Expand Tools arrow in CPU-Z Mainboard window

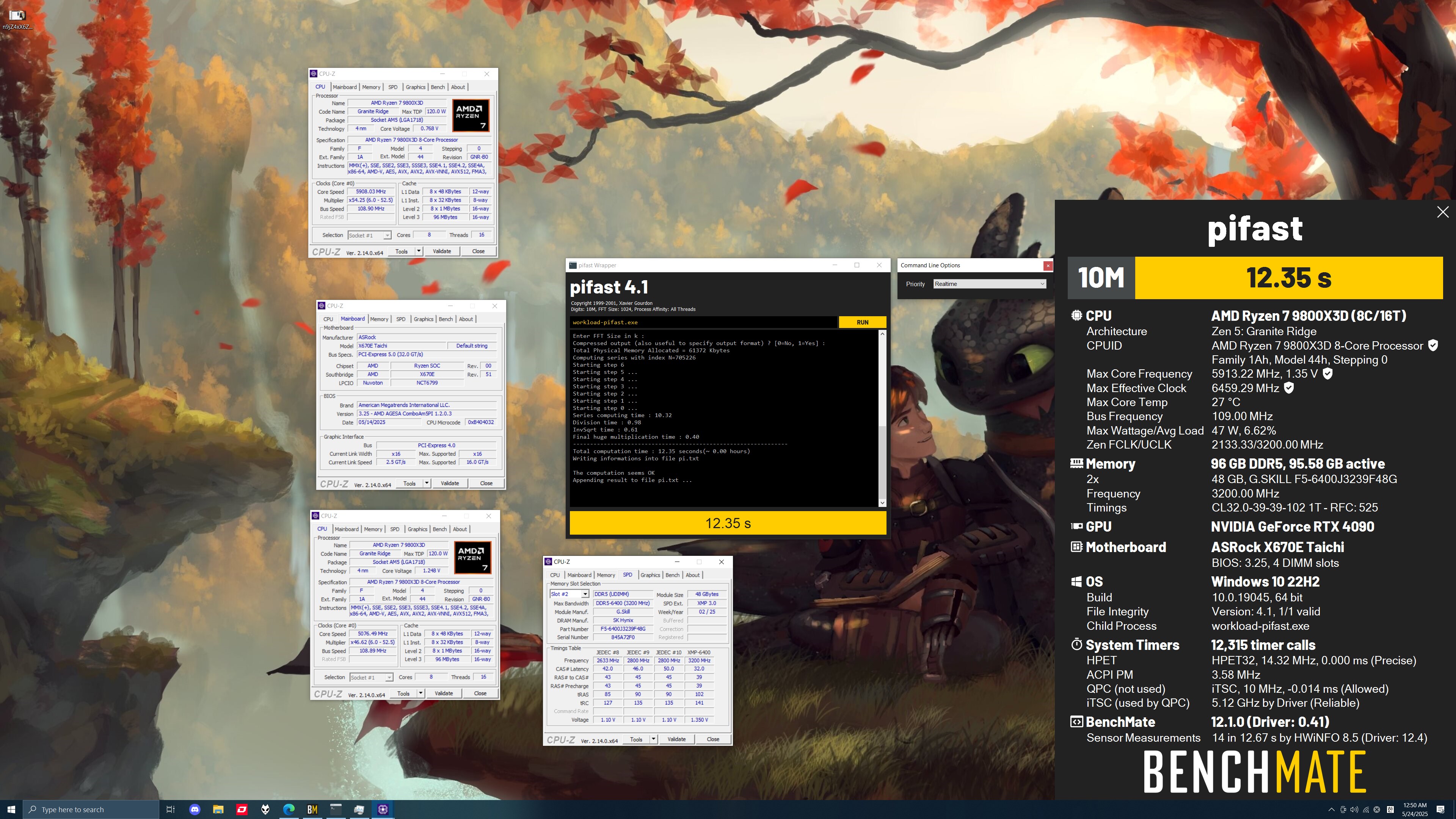427,483
